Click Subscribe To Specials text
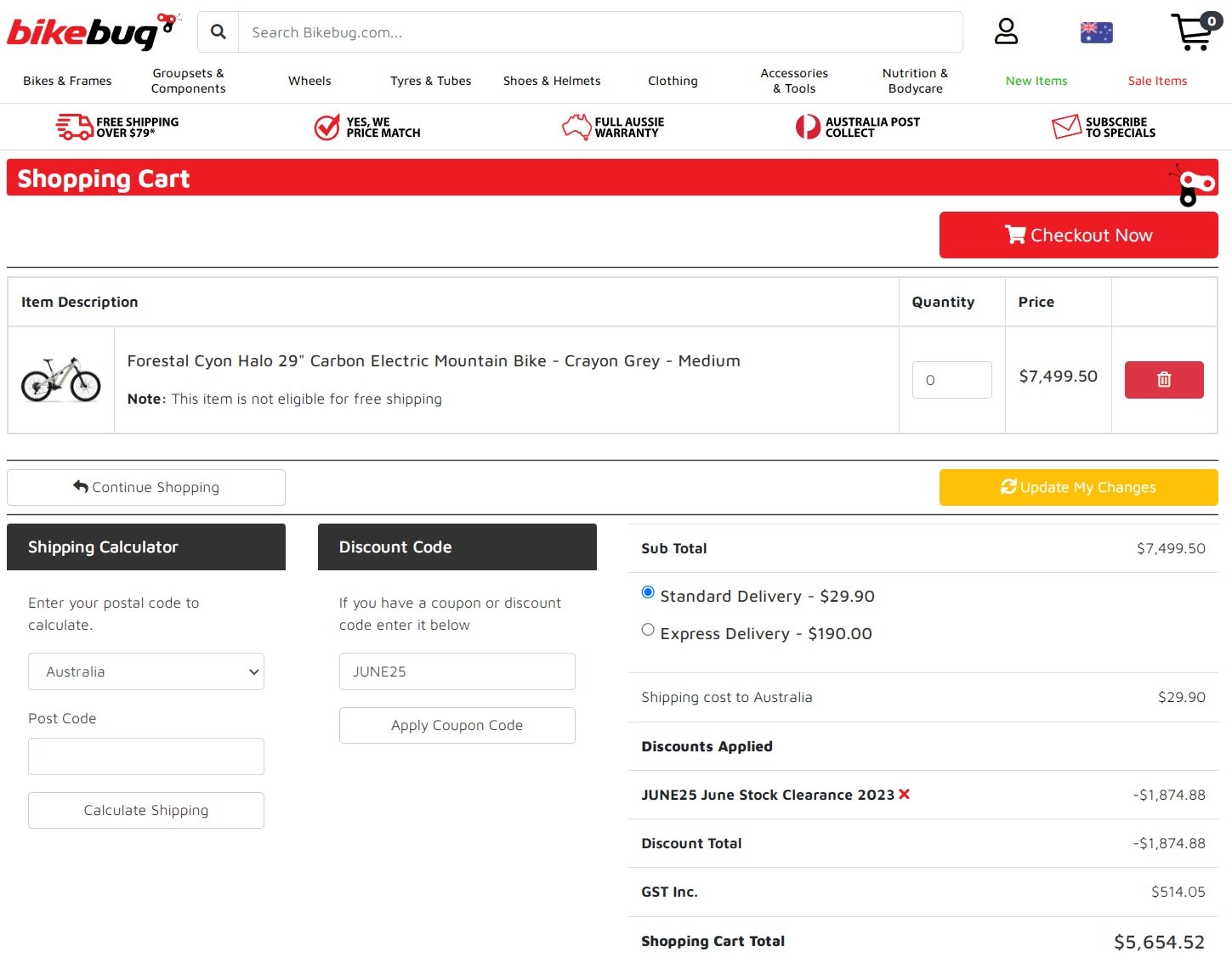The height and width of the screenshot is (963, 1232). [1121, 127]
